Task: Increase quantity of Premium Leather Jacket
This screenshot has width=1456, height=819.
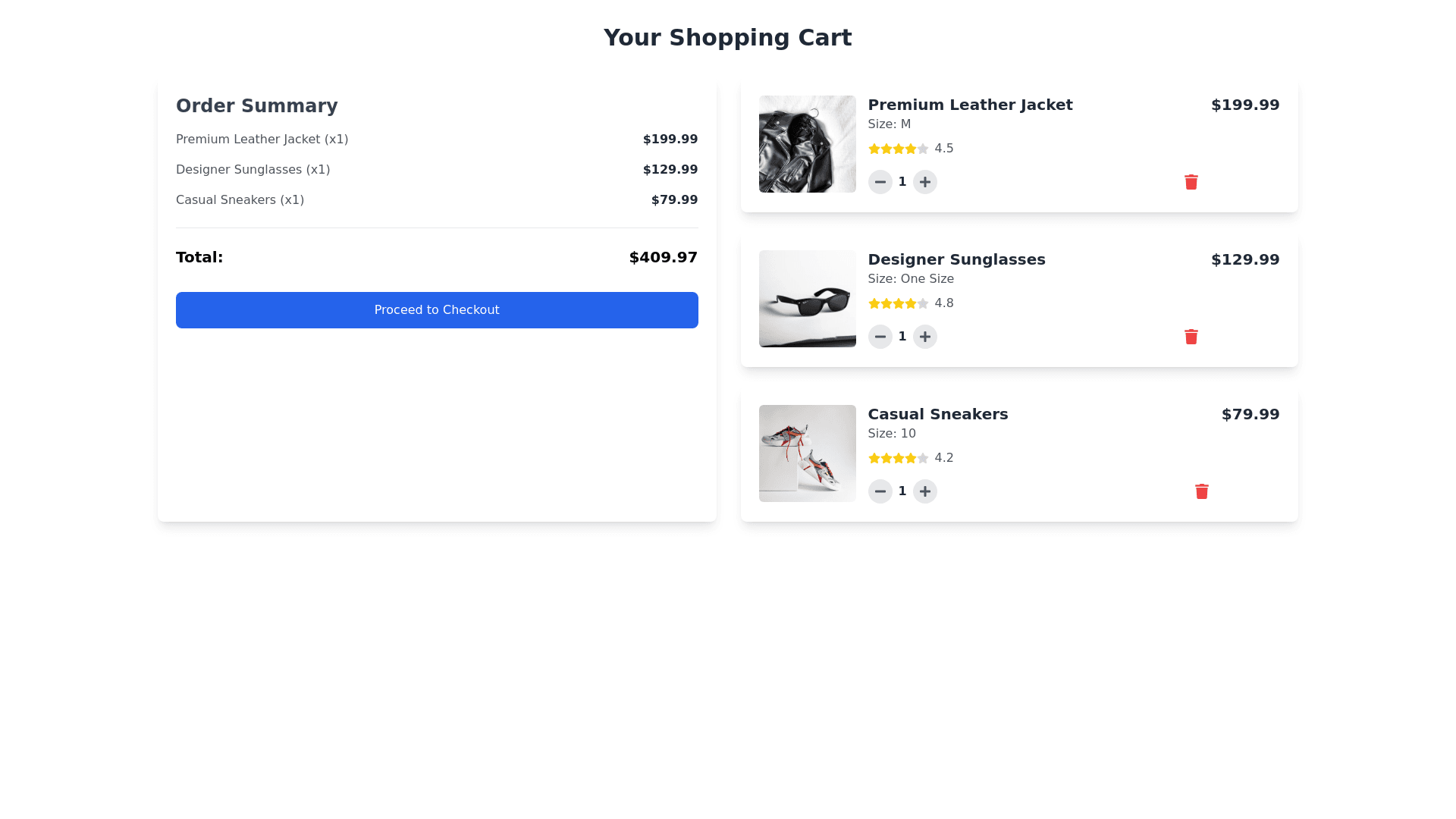Action: point(924,182)
